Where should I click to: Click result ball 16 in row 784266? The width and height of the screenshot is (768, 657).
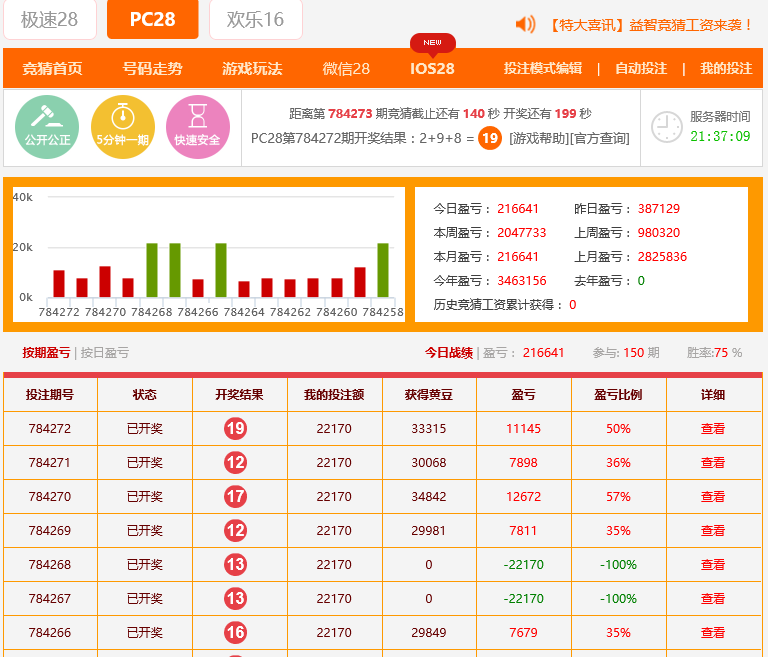[x=236, y=632]
